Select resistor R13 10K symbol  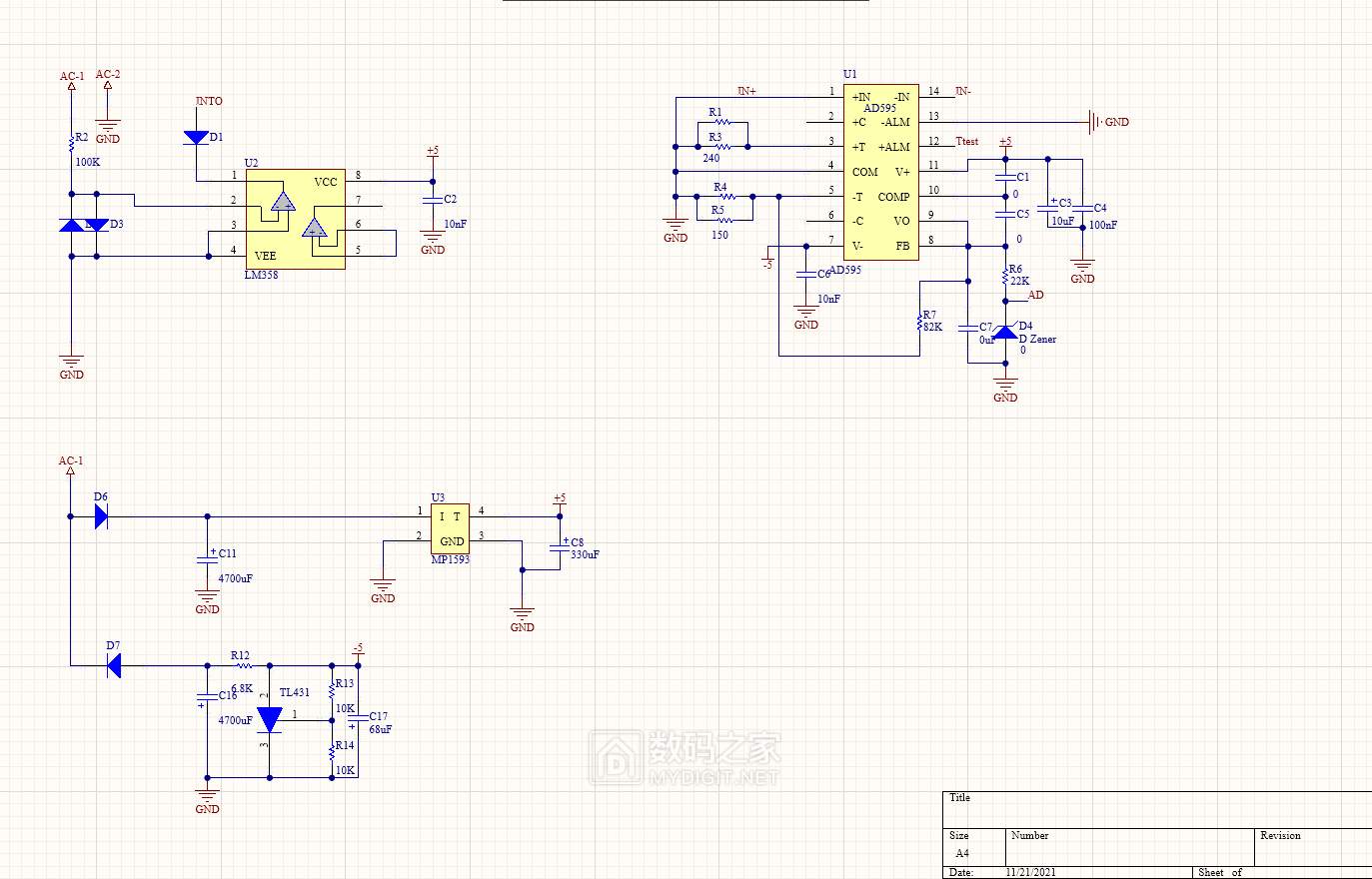(332, 690)
